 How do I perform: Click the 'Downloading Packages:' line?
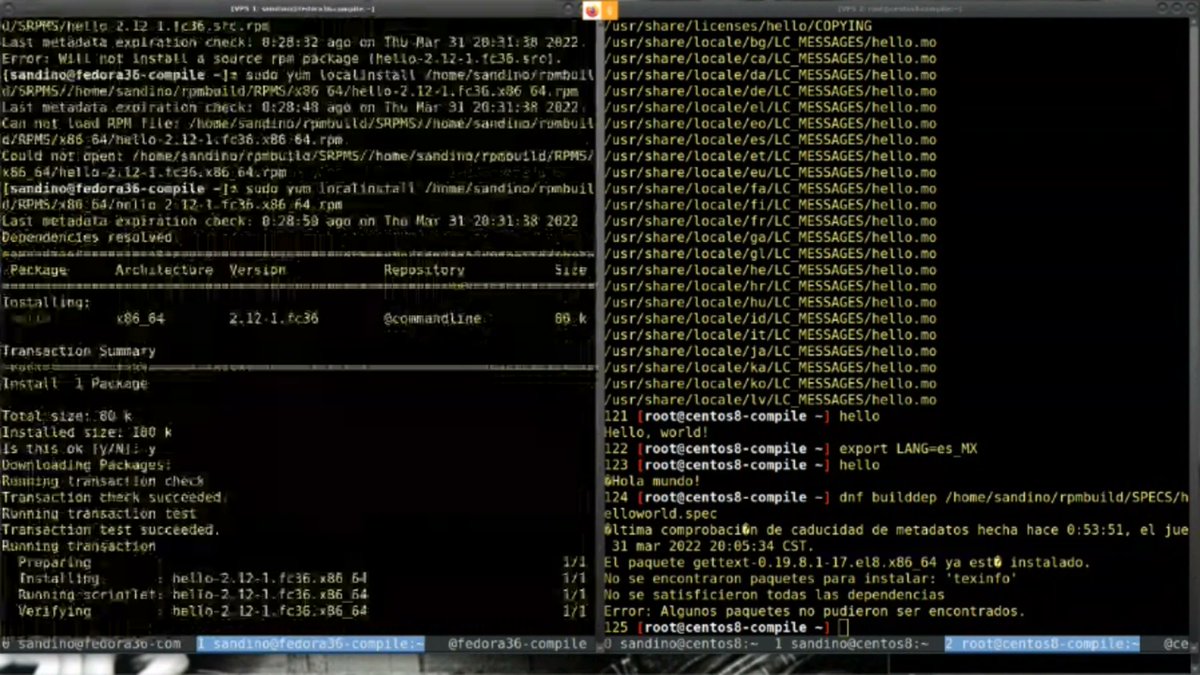click(x=86, y=465)
